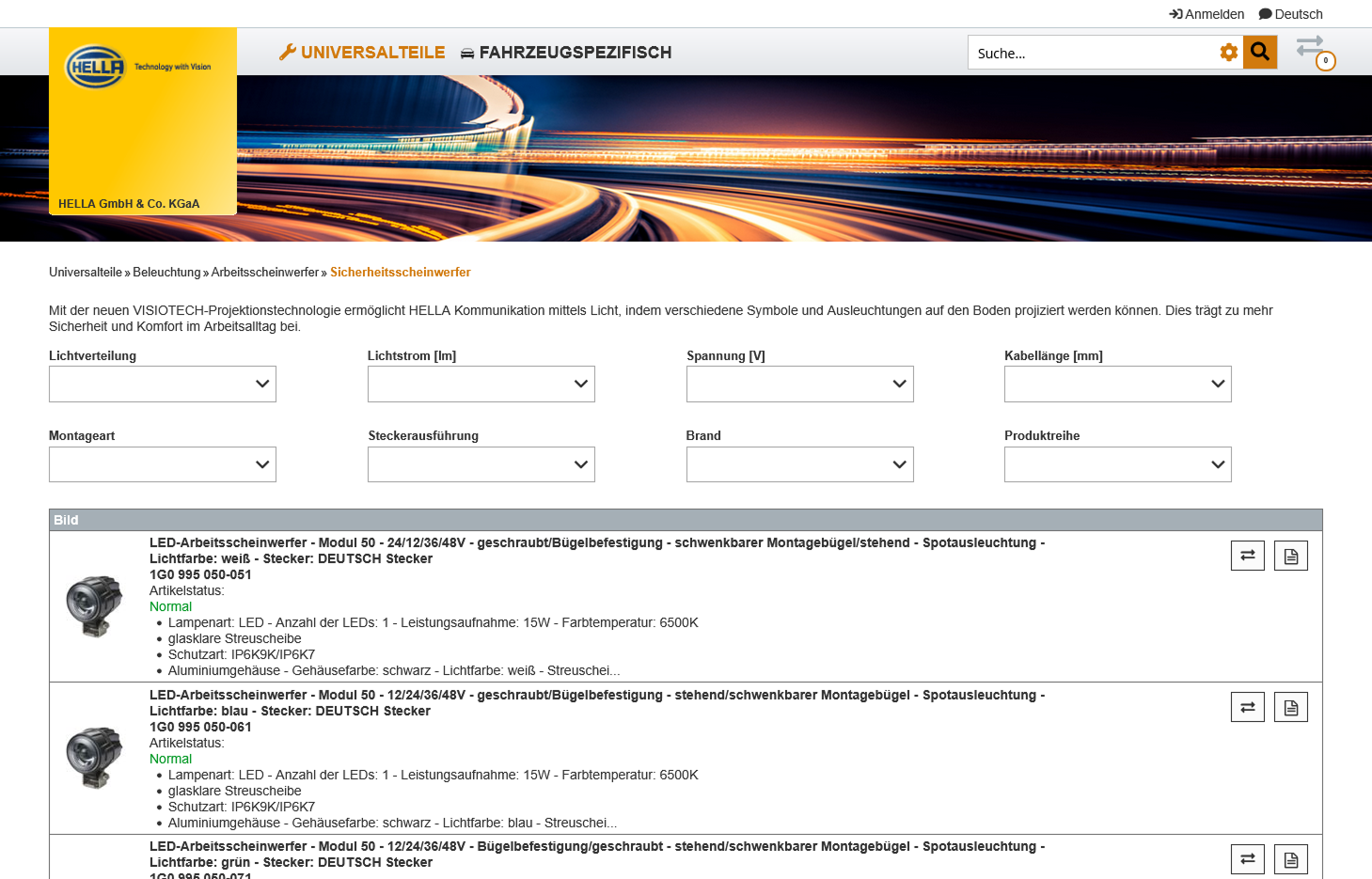Viewport: 1372px width, 879px height.
Task: Add first LED-Arbeitsscheinwerfer to comparison via arrows icon
Action: pos(1247,555)
